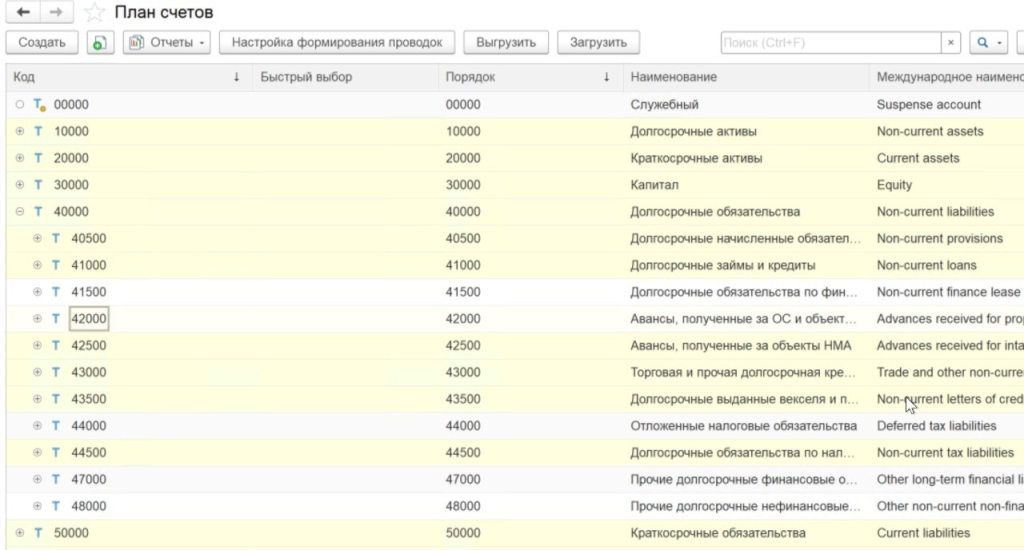Click the account icon of row 00000

click(x=40, y=105)
